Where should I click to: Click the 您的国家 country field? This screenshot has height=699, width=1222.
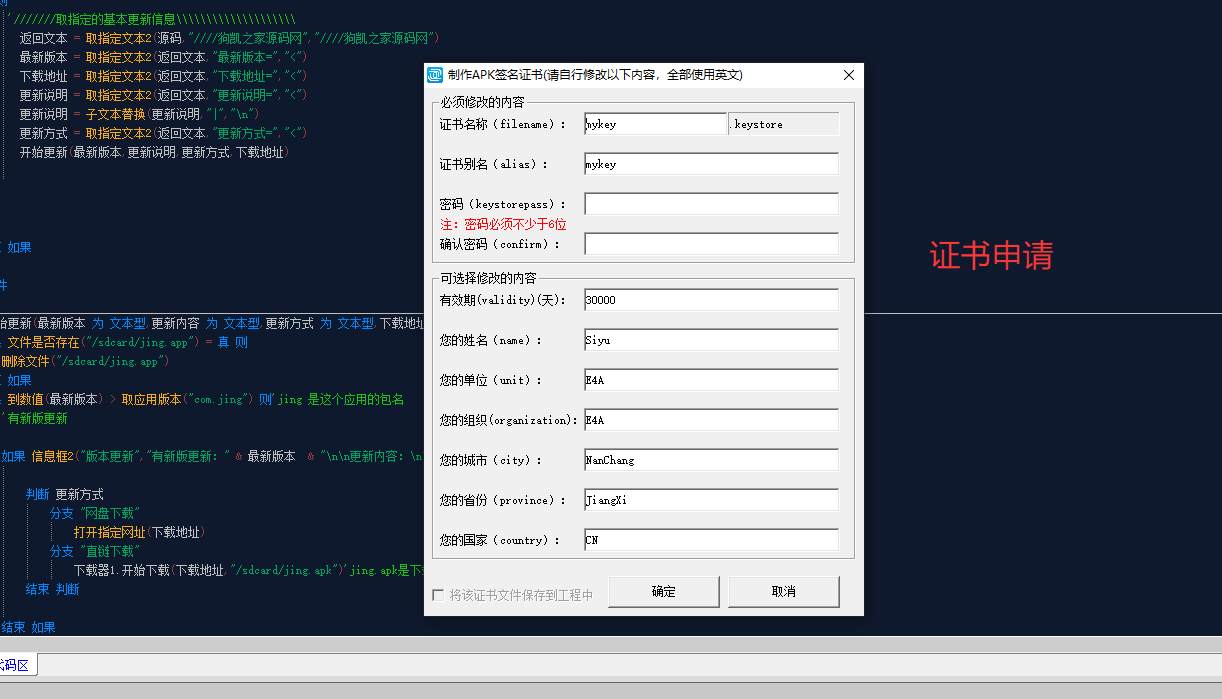pyautogui.click(x=711, y=540)
